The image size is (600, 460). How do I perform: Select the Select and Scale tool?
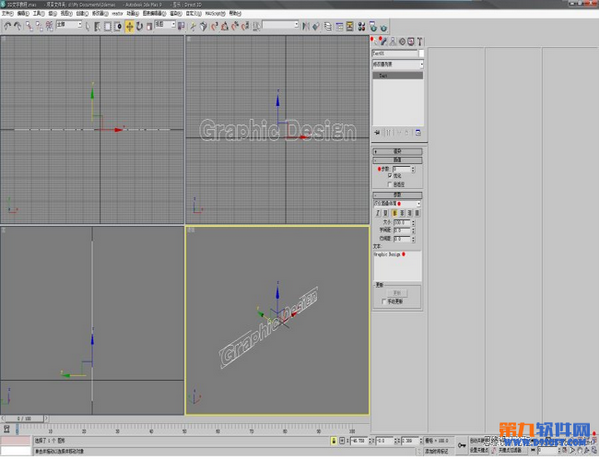pyautogui.click(x=149, y=26)
